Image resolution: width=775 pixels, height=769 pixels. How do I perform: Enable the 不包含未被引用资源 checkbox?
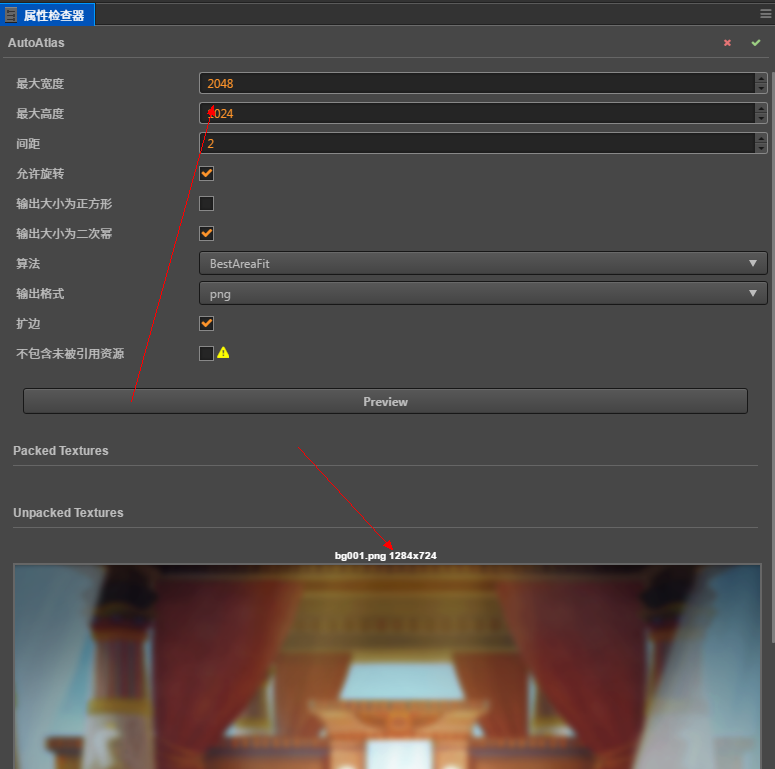coord(207,353)
